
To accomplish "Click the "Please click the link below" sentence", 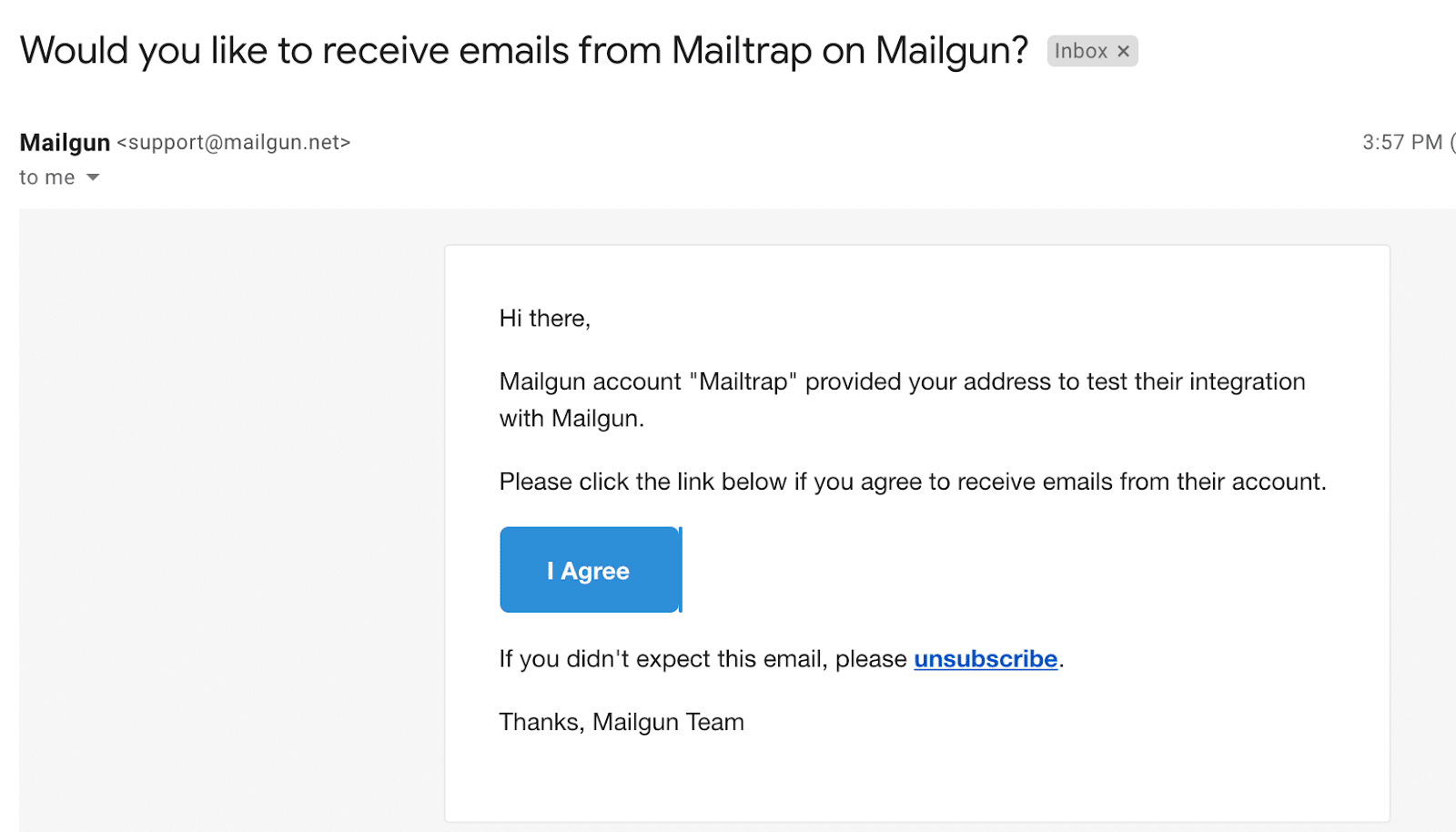I will (x=912, y=482).
